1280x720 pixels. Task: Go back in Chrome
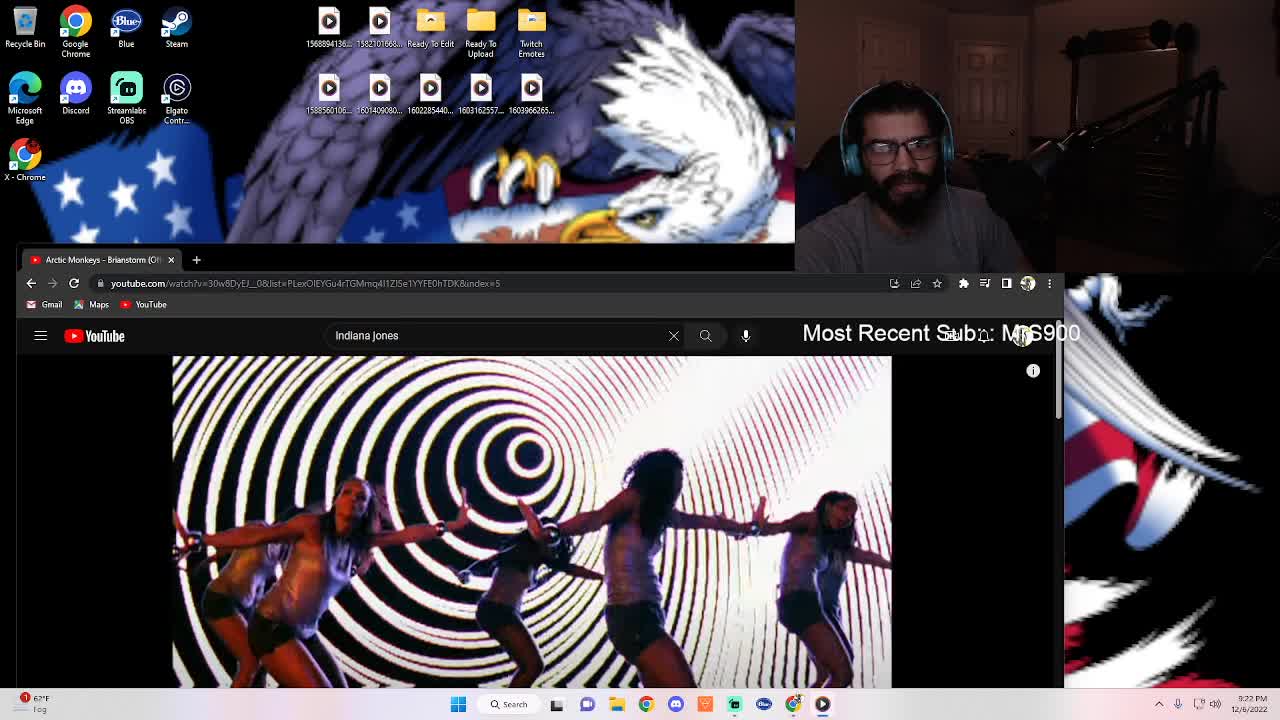tap(31, 283)
